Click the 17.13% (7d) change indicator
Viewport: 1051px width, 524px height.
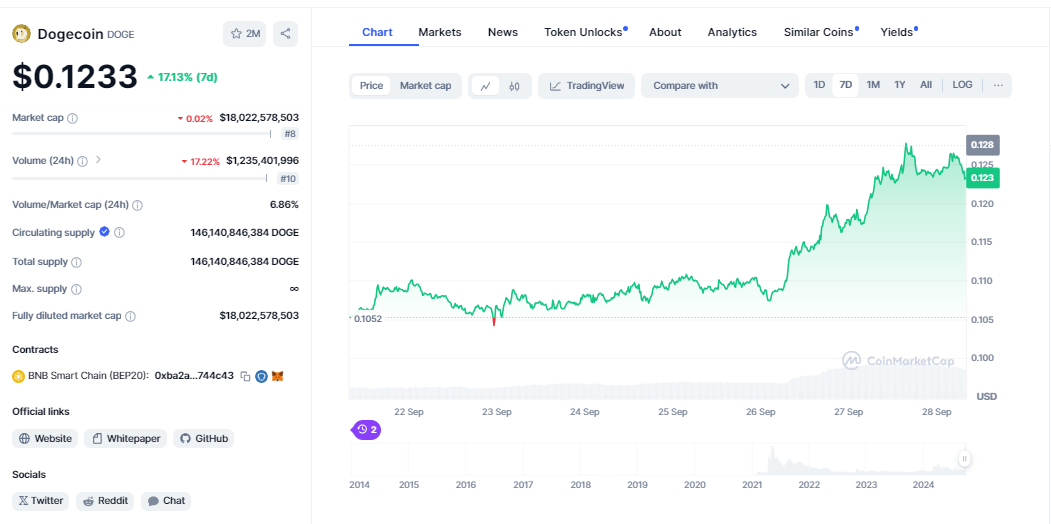click(x=182, y=77)
